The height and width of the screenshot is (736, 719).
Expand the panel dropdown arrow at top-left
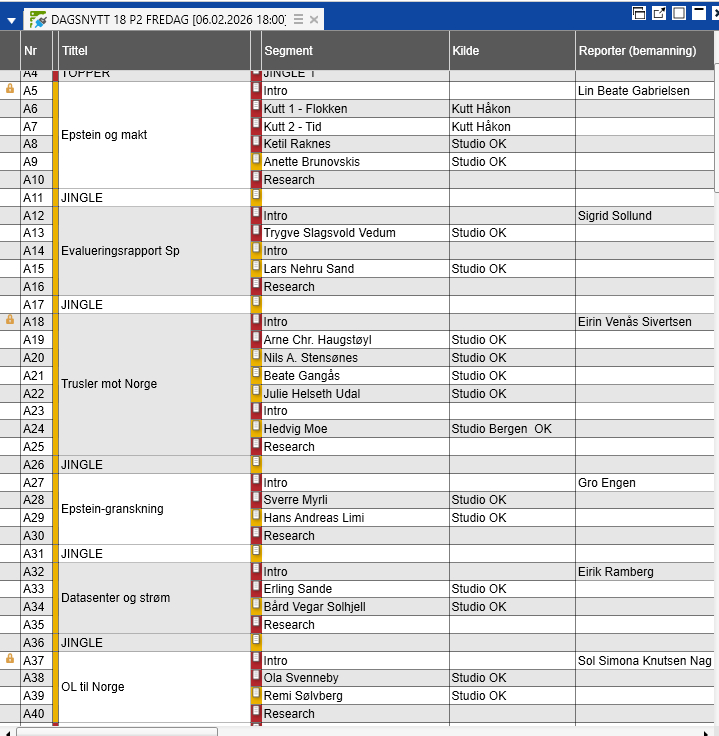point(11,20)
